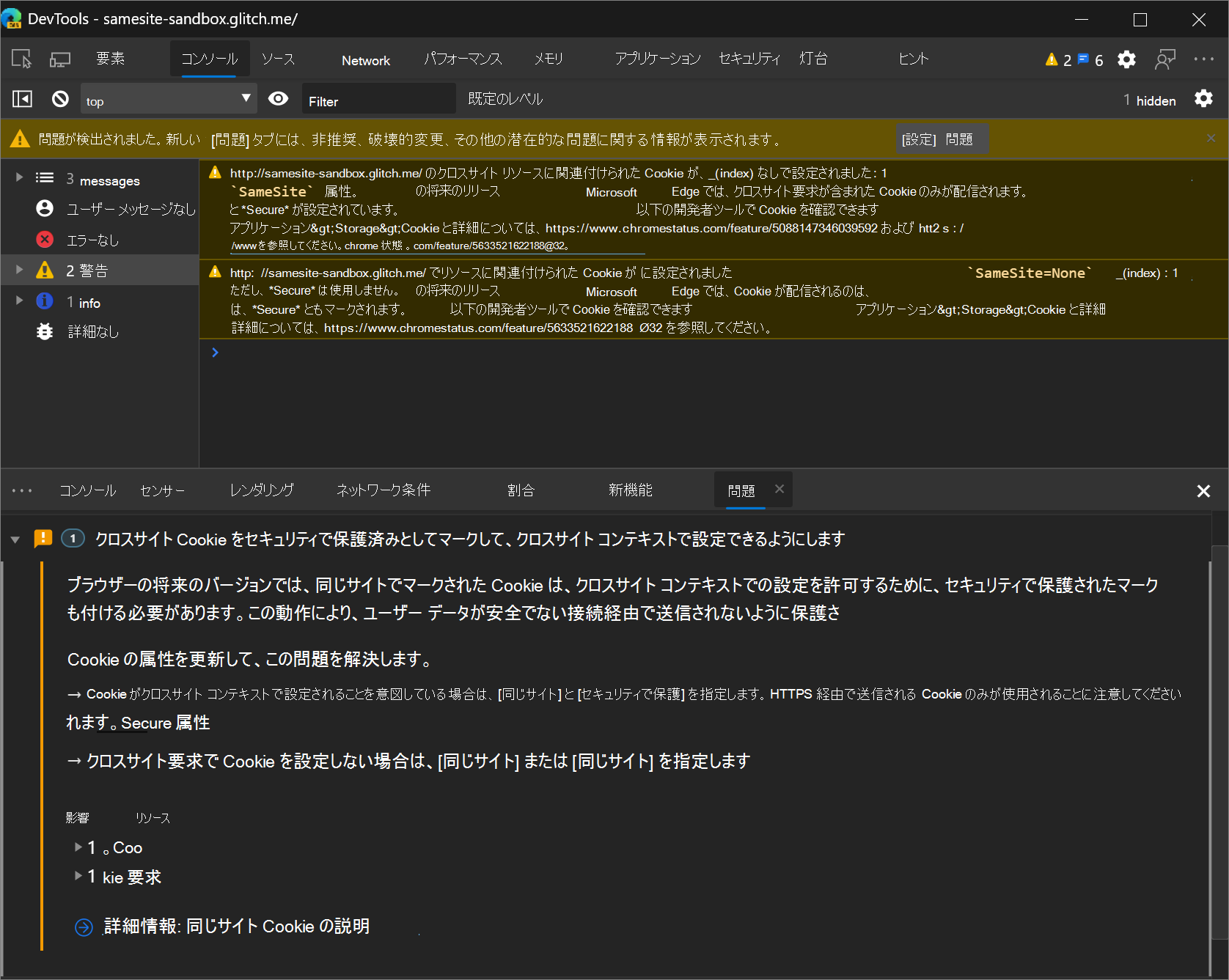Close the bottom drawer panel
The height and width of the screenshot is (980, 1229).
click(1203, 491)
